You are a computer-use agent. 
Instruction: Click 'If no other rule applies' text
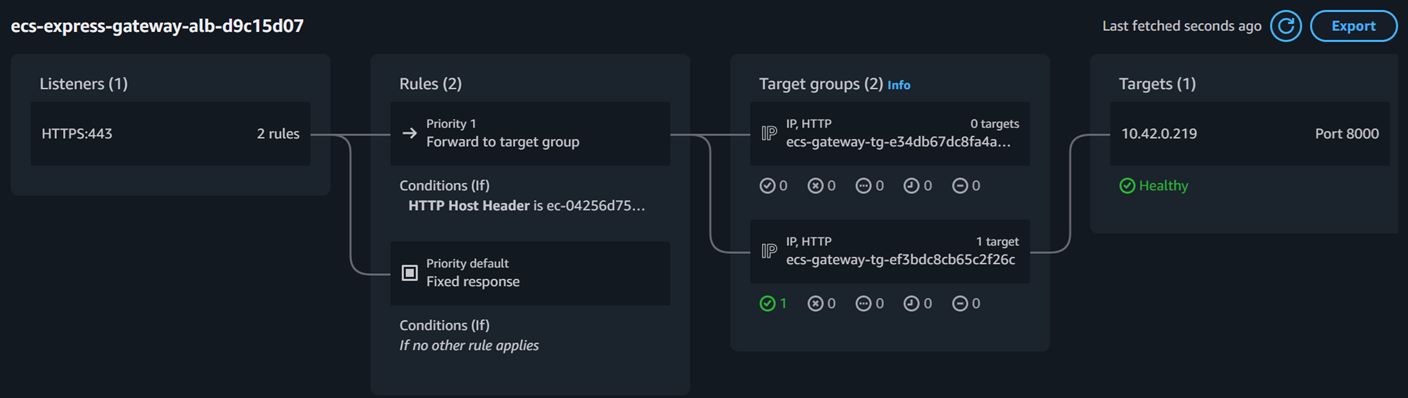[x=469, y=346]
